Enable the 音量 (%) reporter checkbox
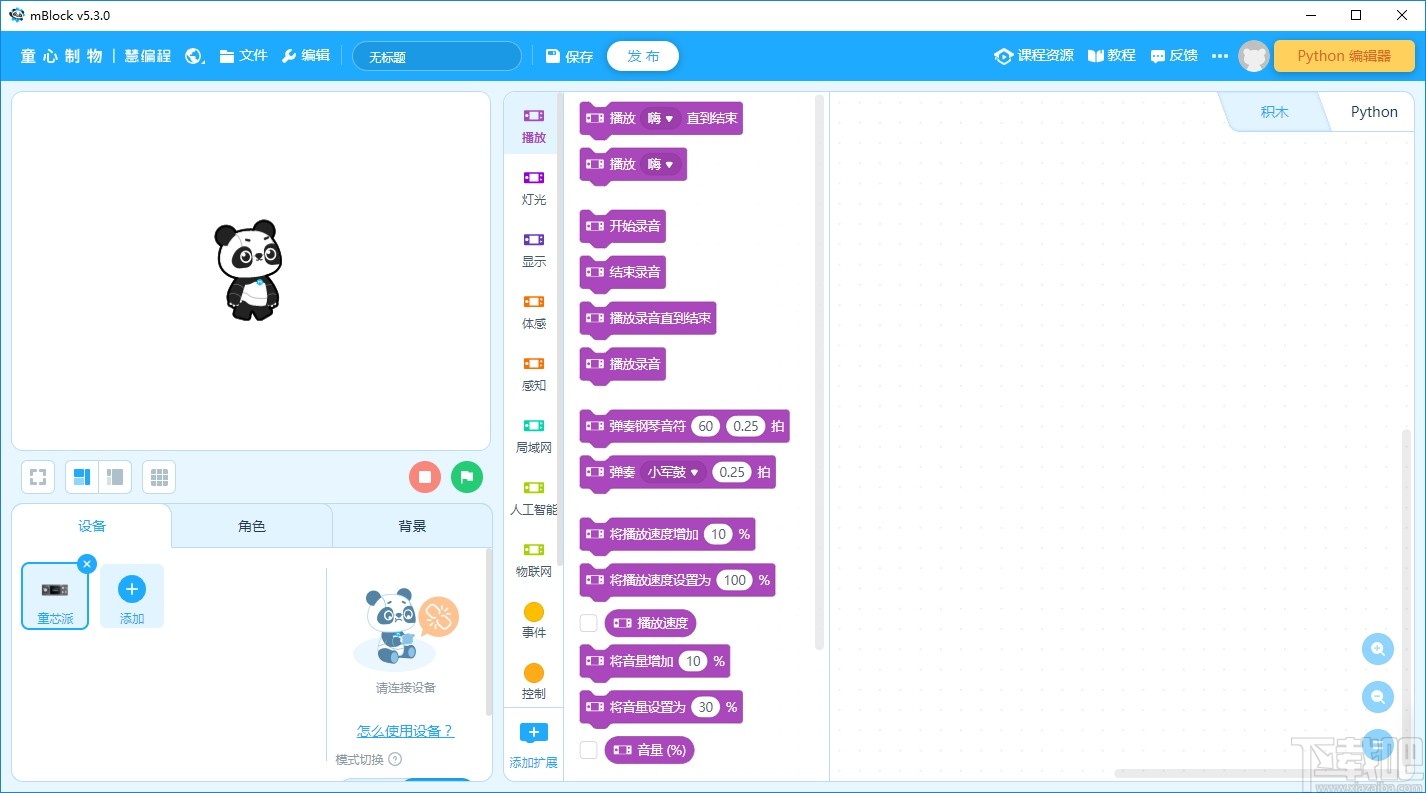This screenshot has height=793, width=1426. click(x=589, y=750)
